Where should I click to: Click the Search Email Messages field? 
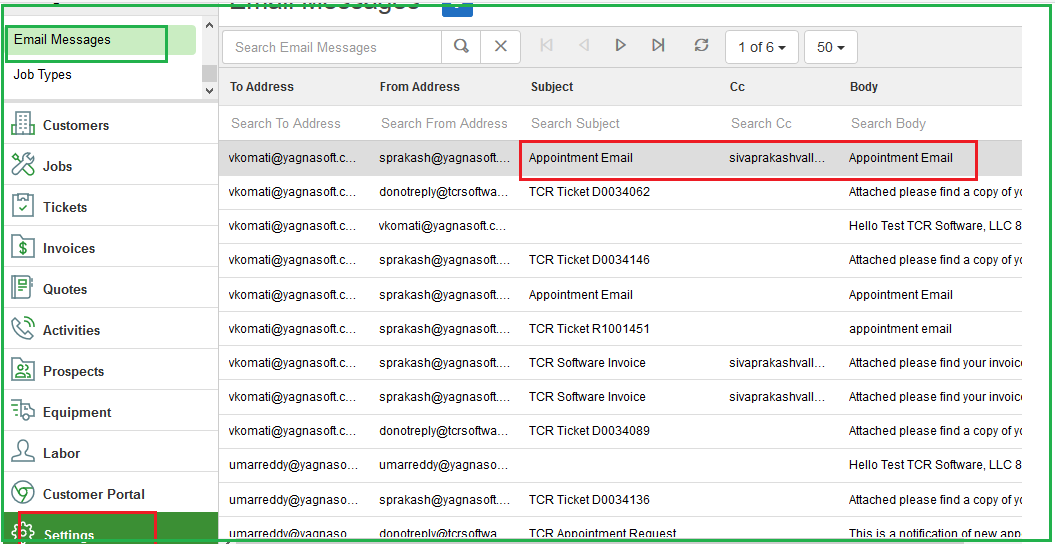[x=331, y=47]
